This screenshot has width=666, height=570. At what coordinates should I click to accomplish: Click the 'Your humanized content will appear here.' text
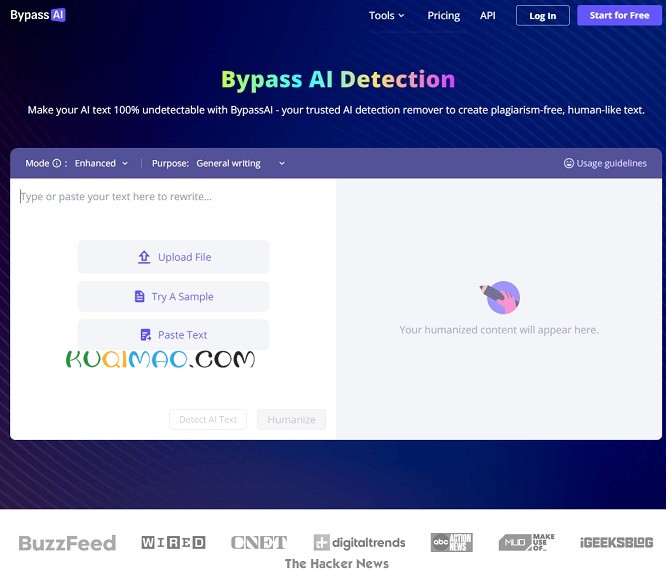(499, 330)
